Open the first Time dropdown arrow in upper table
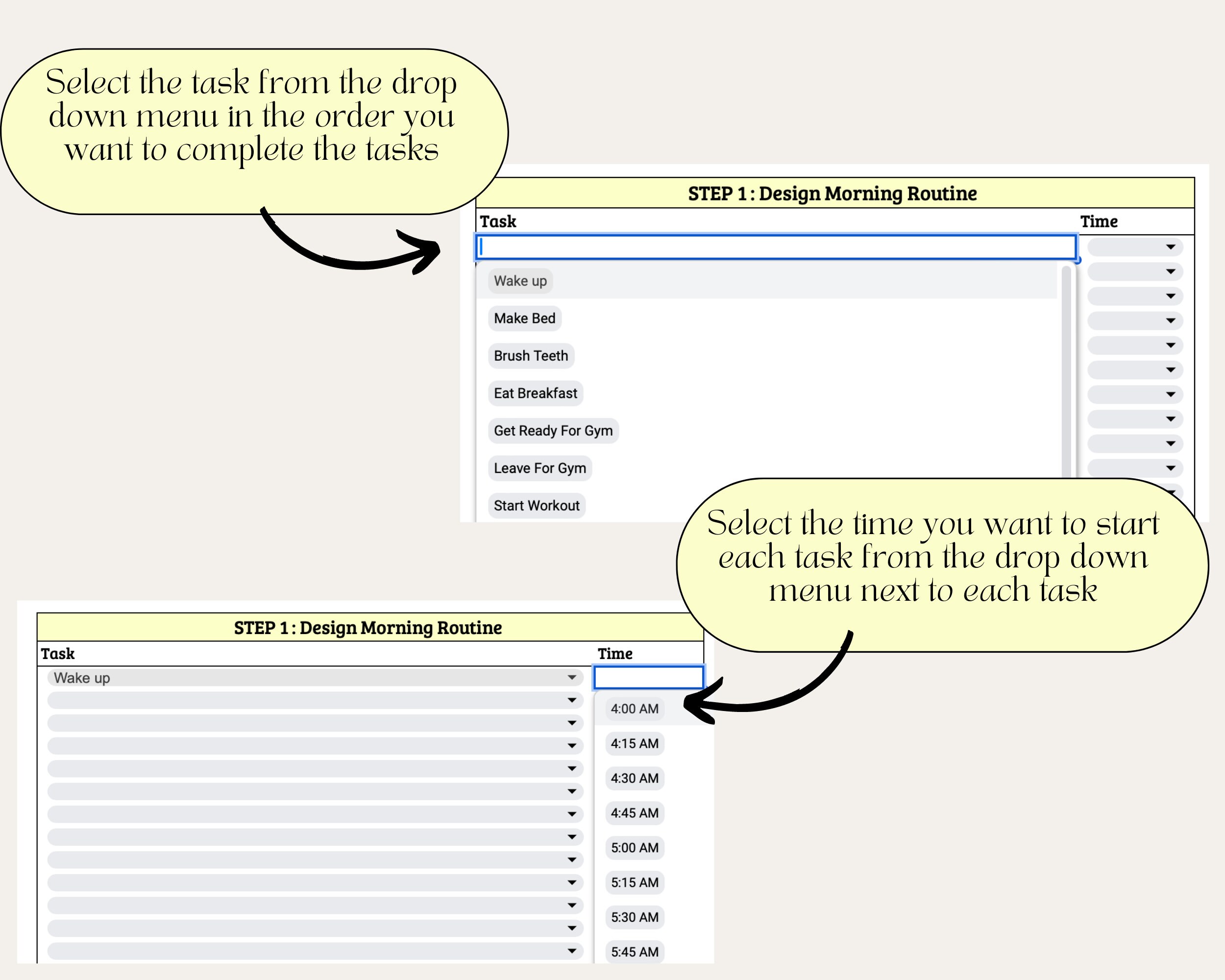The width and height of the screenshot is (1225, 980). 1171,247
